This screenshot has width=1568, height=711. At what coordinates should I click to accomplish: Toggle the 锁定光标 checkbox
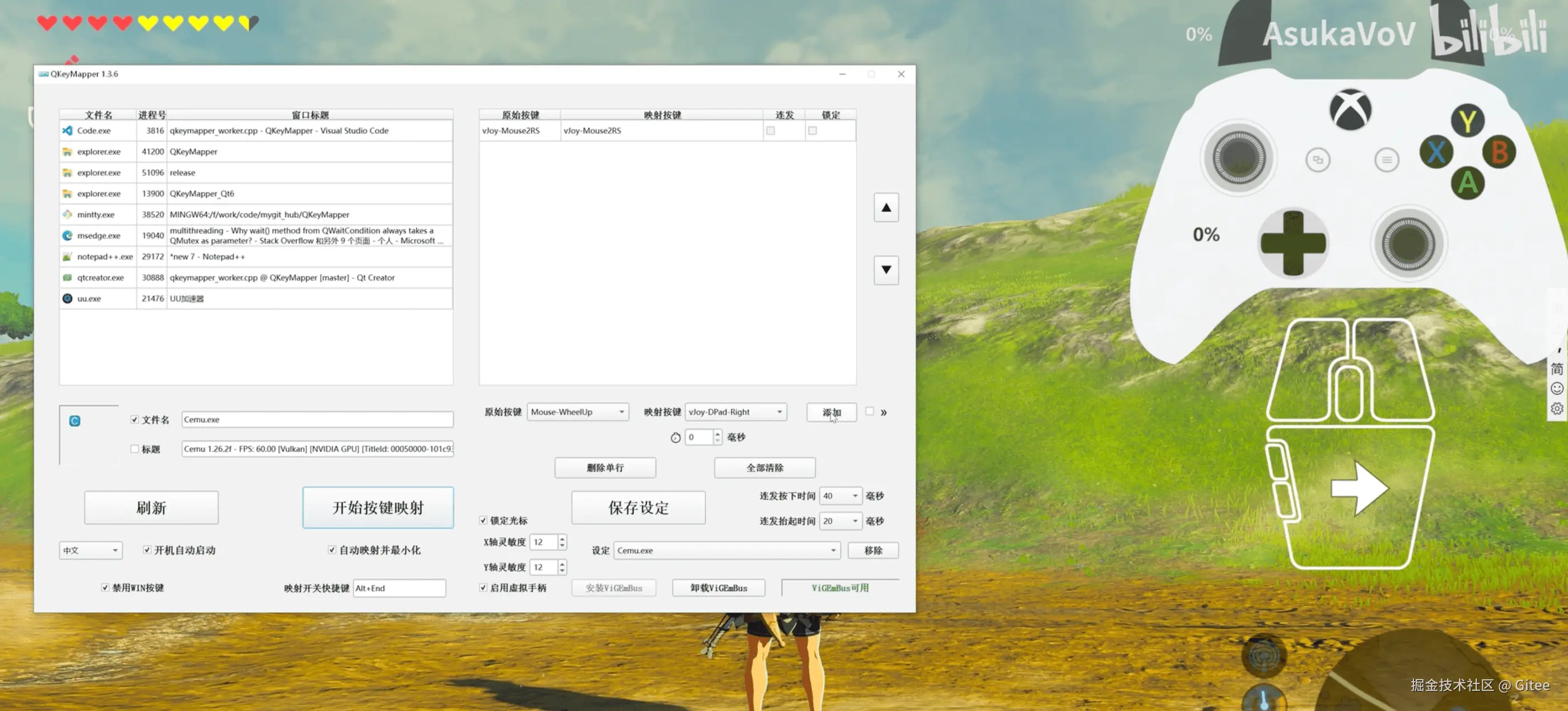(x=483, y=521)
